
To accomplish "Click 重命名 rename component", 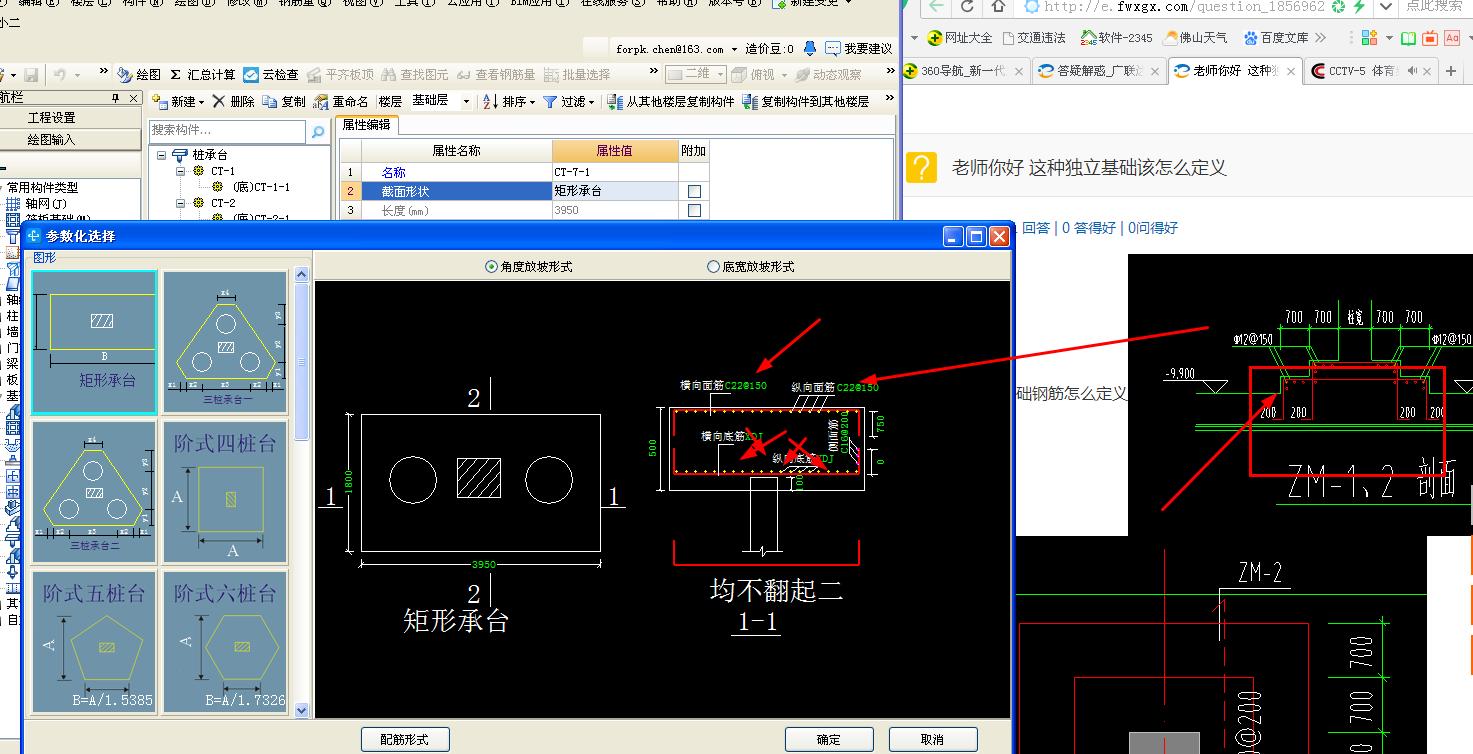I will (341, 102).
